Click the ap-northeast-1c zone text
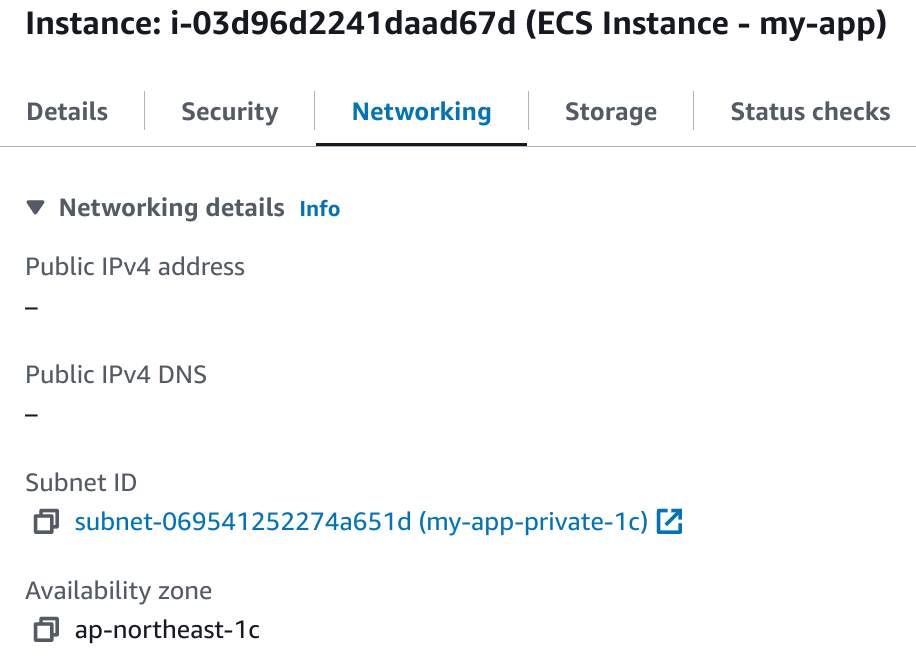This screenshot has height=658, width=916. point(167,630)
